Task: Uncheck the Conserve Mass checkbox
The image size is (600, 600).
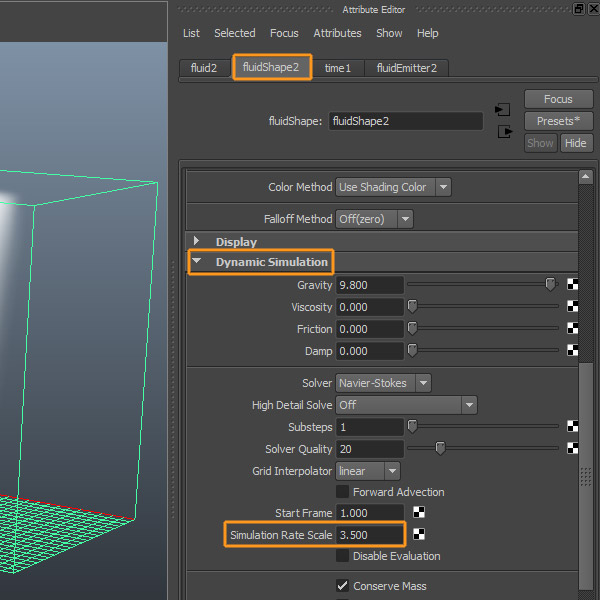Action: tap(342, 585)
